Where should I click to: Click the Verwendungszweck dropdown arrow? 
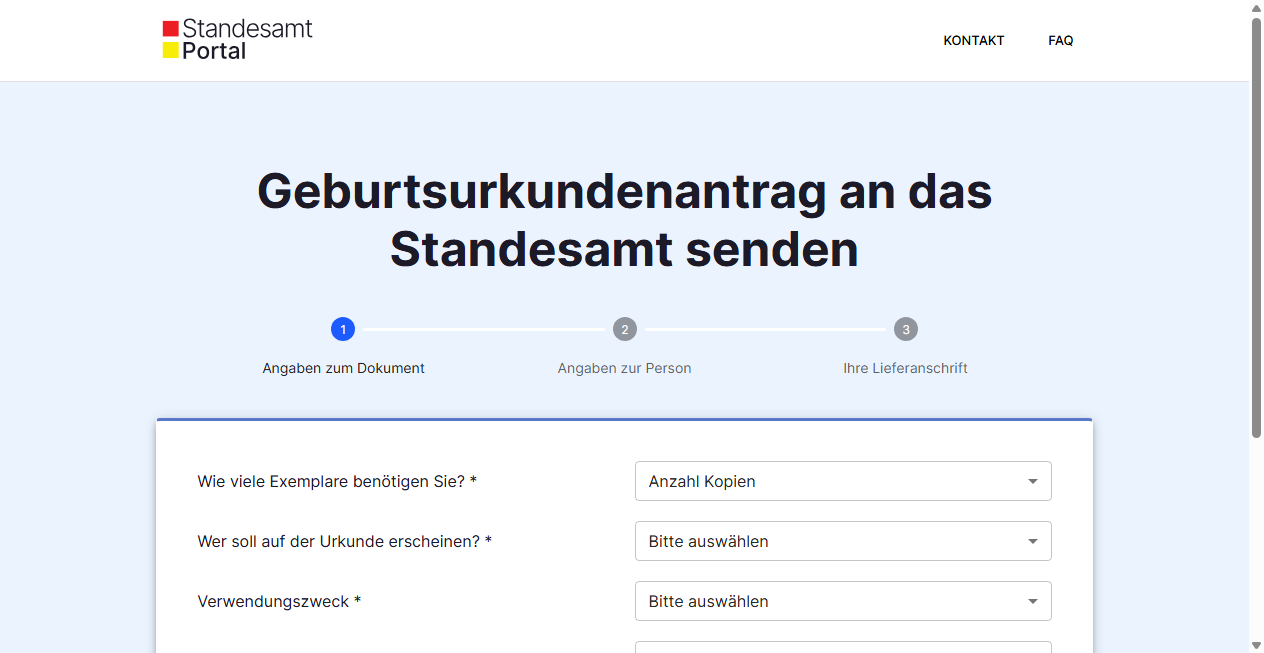(1032, 601)
